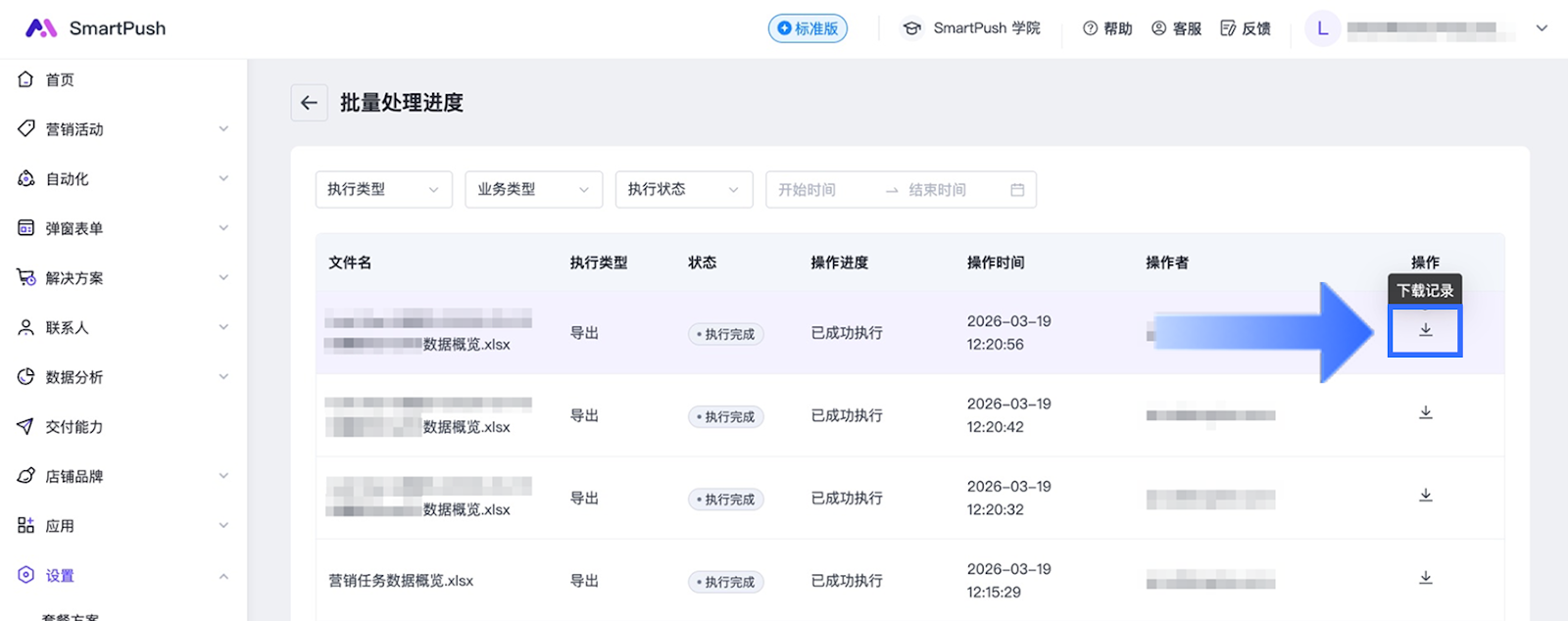This screenshot has width=1568, height=621.
Task: Open the 执行类型 filter dropdown
Action: 383,189
